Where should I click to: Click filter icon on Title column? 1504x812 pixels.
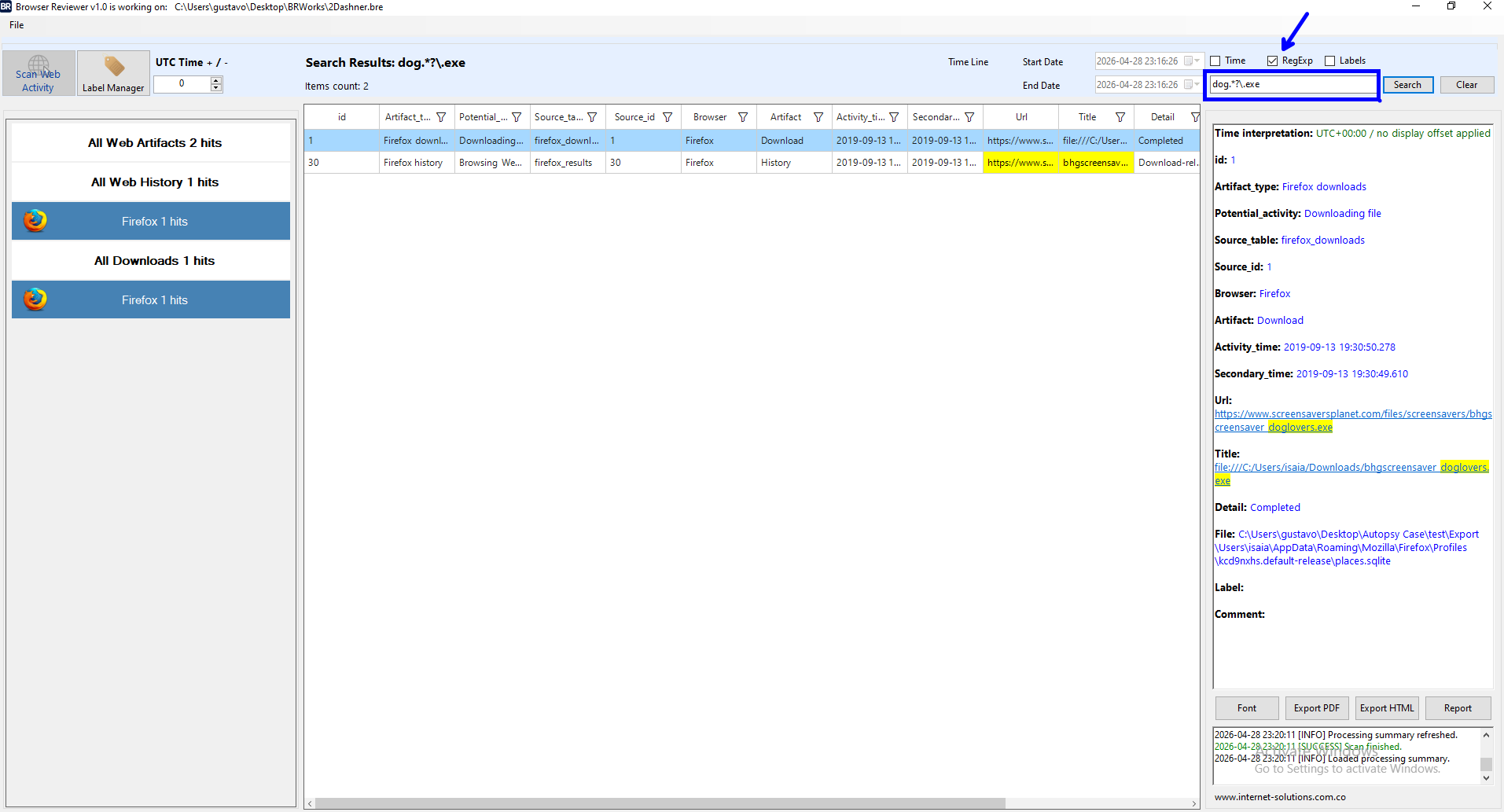tap(1120, 117)
